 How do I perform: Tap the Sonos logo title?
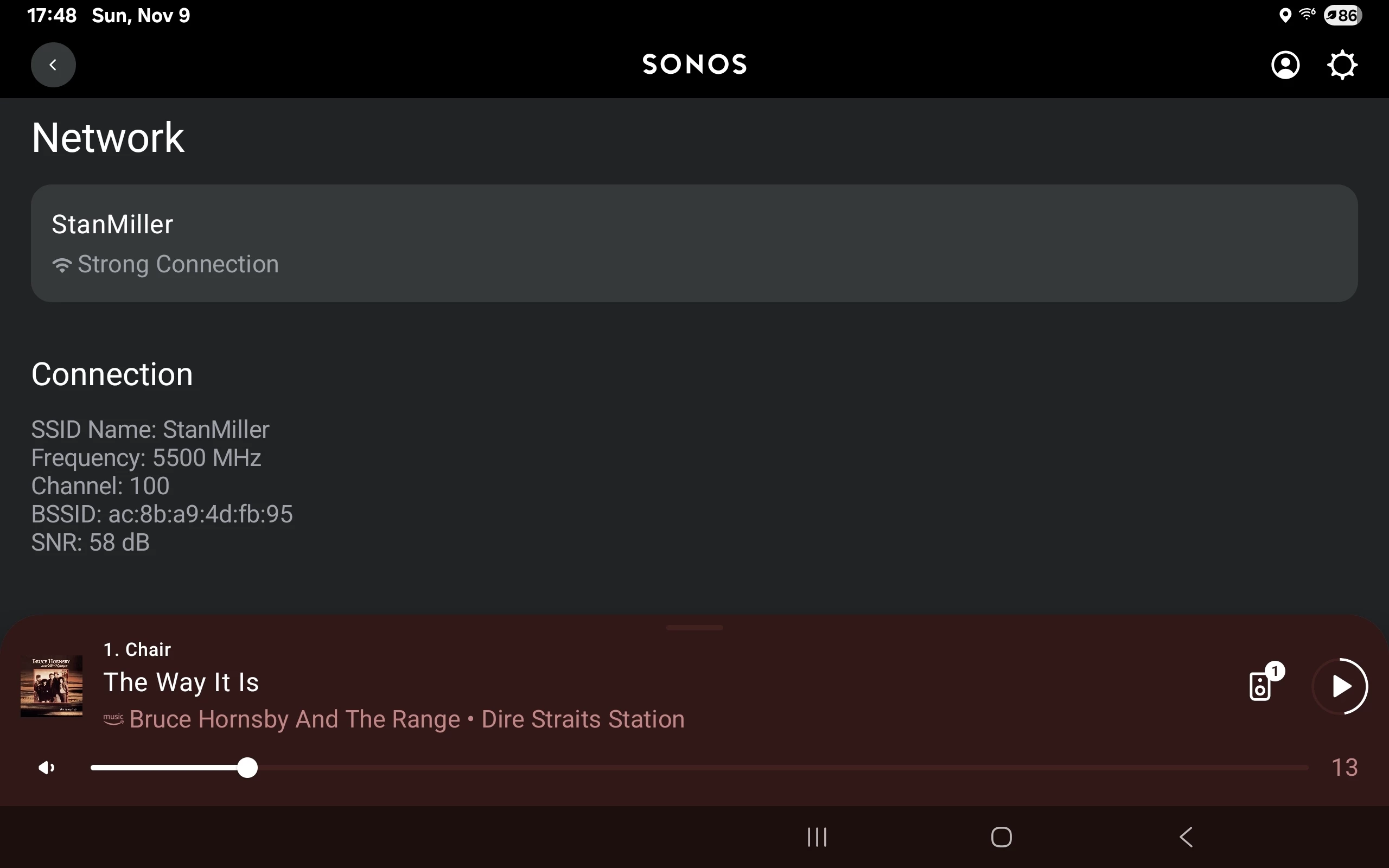[694, 65]
